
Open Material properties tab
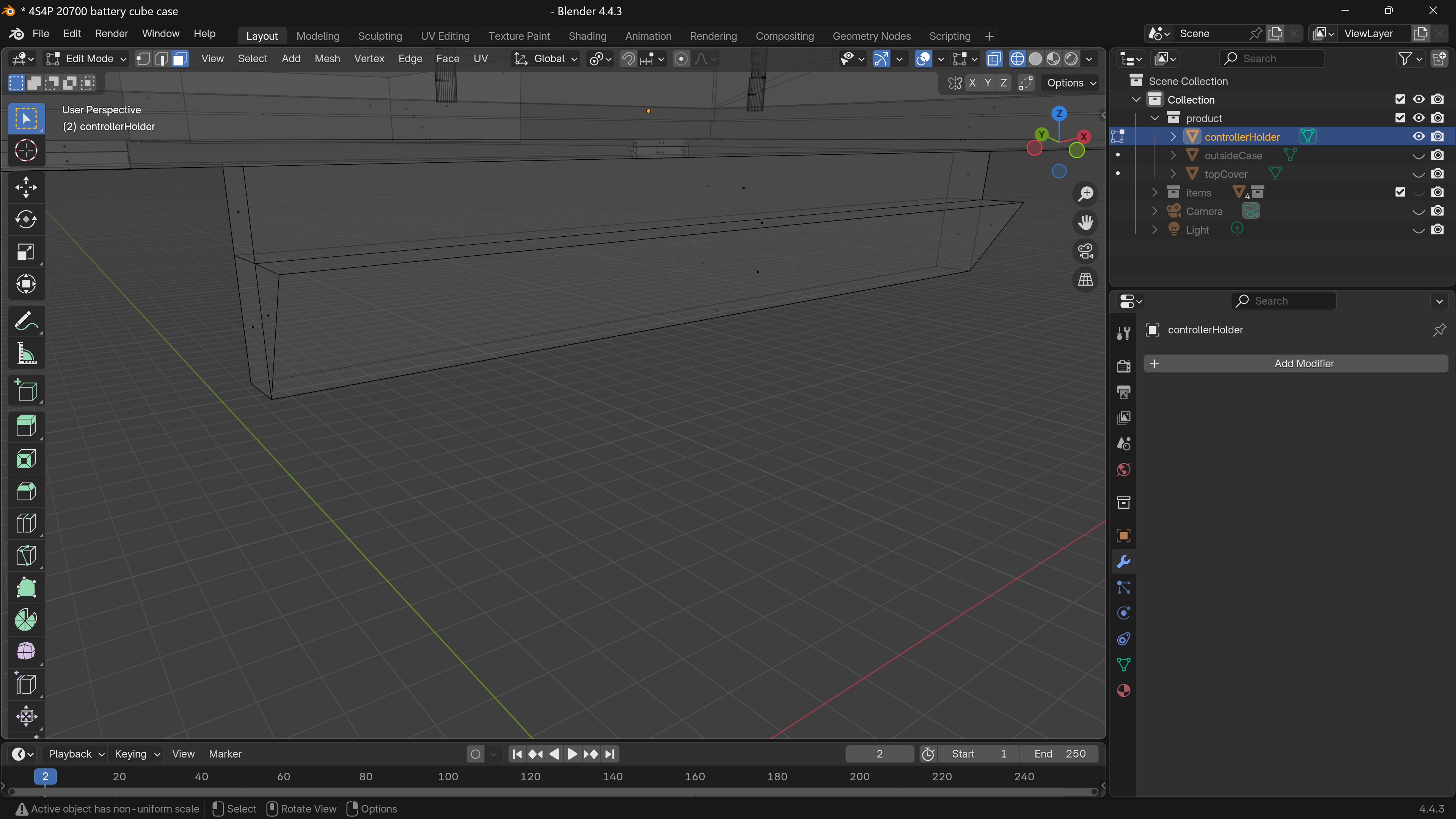coord(1124,690)
